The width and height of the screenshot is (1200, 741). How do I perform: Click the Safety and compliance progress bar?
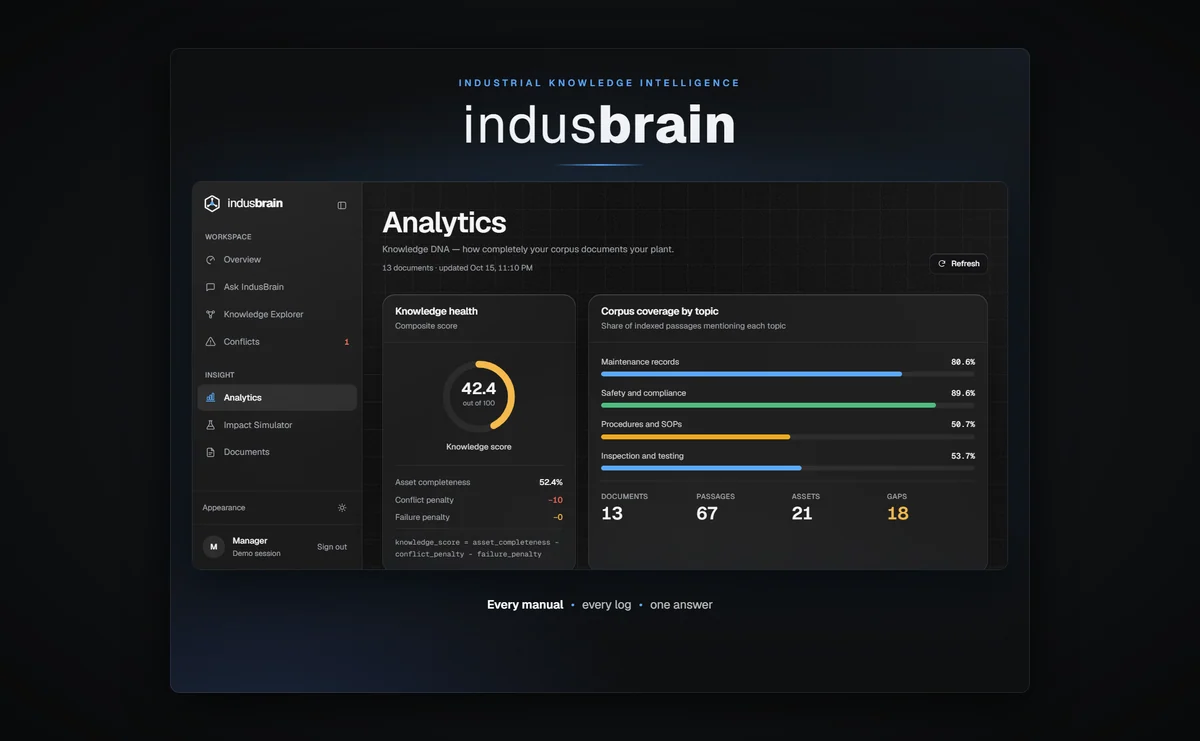coord(787,405)
